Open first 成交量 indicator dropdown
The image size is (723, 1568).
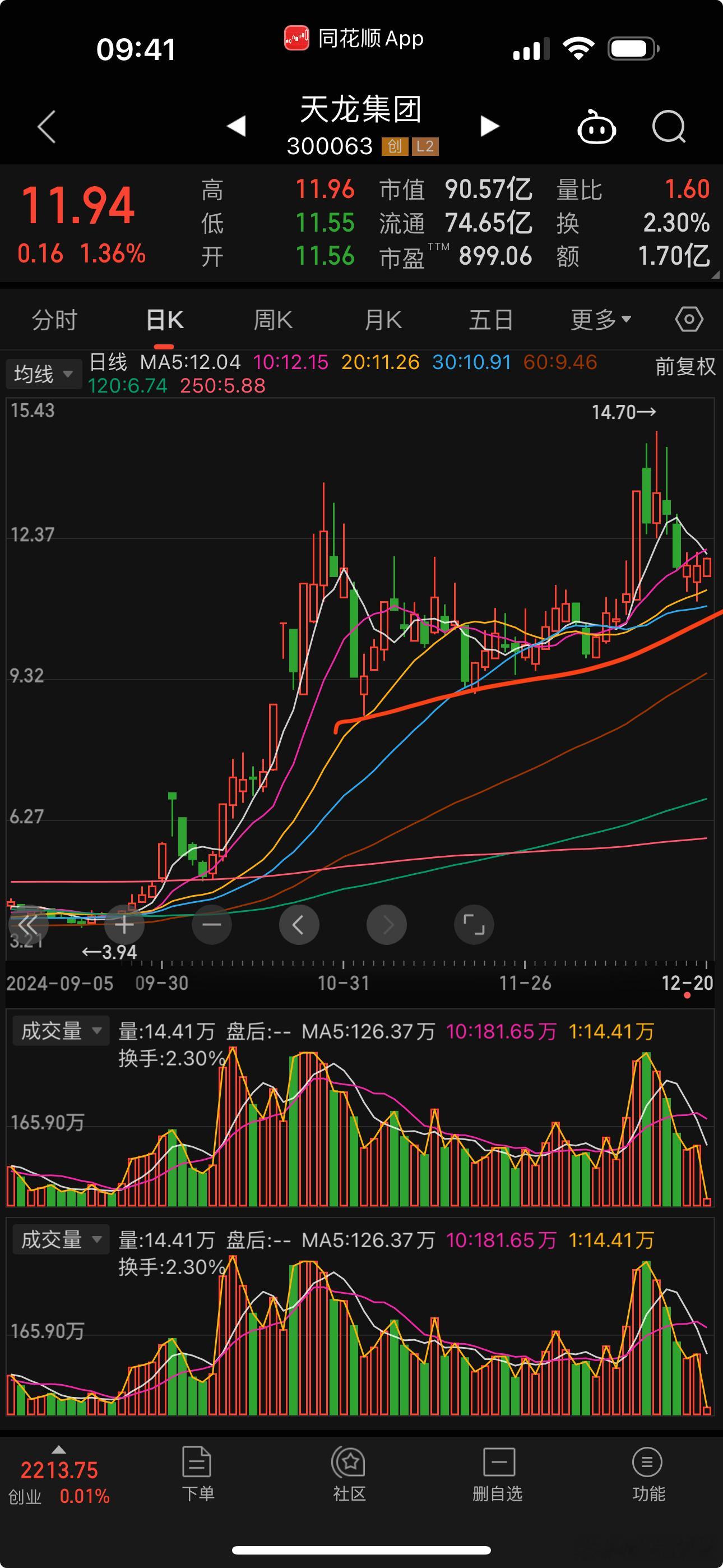click(61, 1031)
